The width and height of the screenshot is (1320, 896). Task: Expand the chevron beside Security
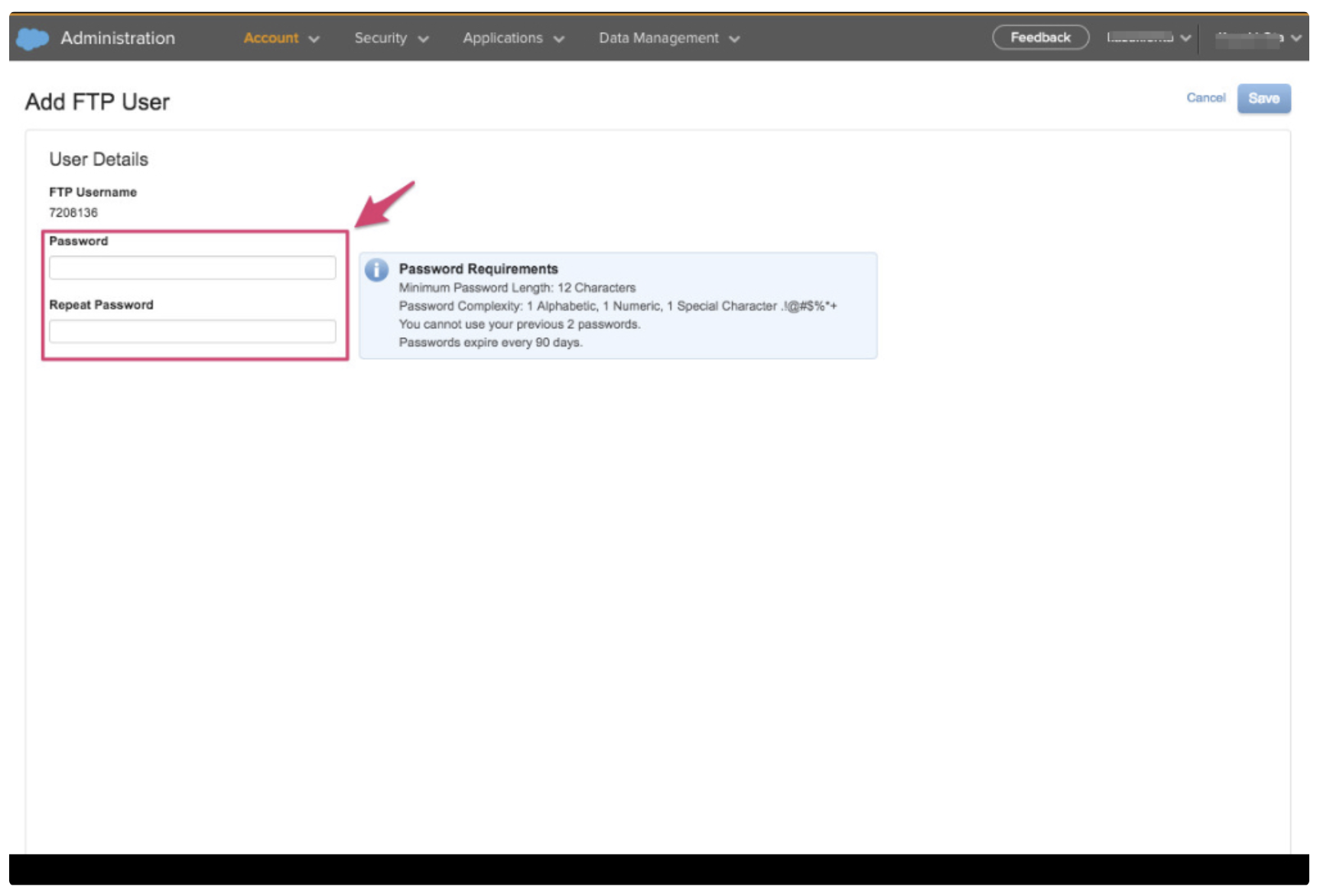click(423, 39)
